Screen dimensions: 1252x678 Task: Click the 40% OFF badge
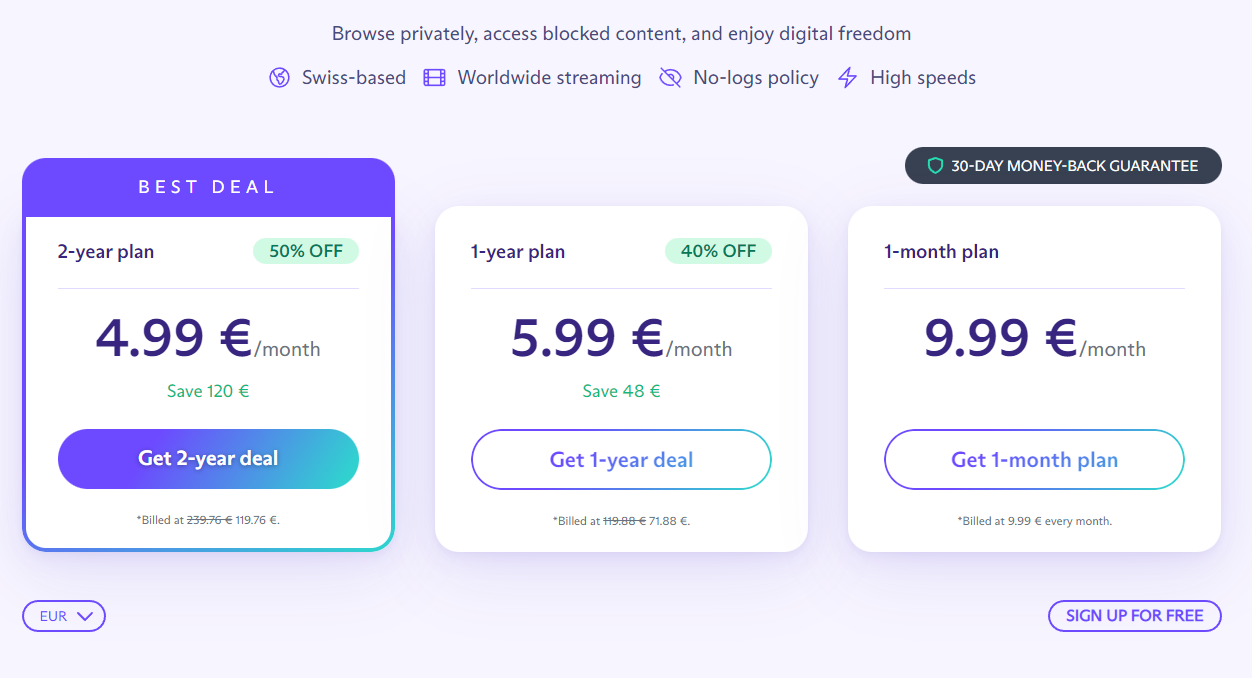pyautogui.click(x=718, y=251)
